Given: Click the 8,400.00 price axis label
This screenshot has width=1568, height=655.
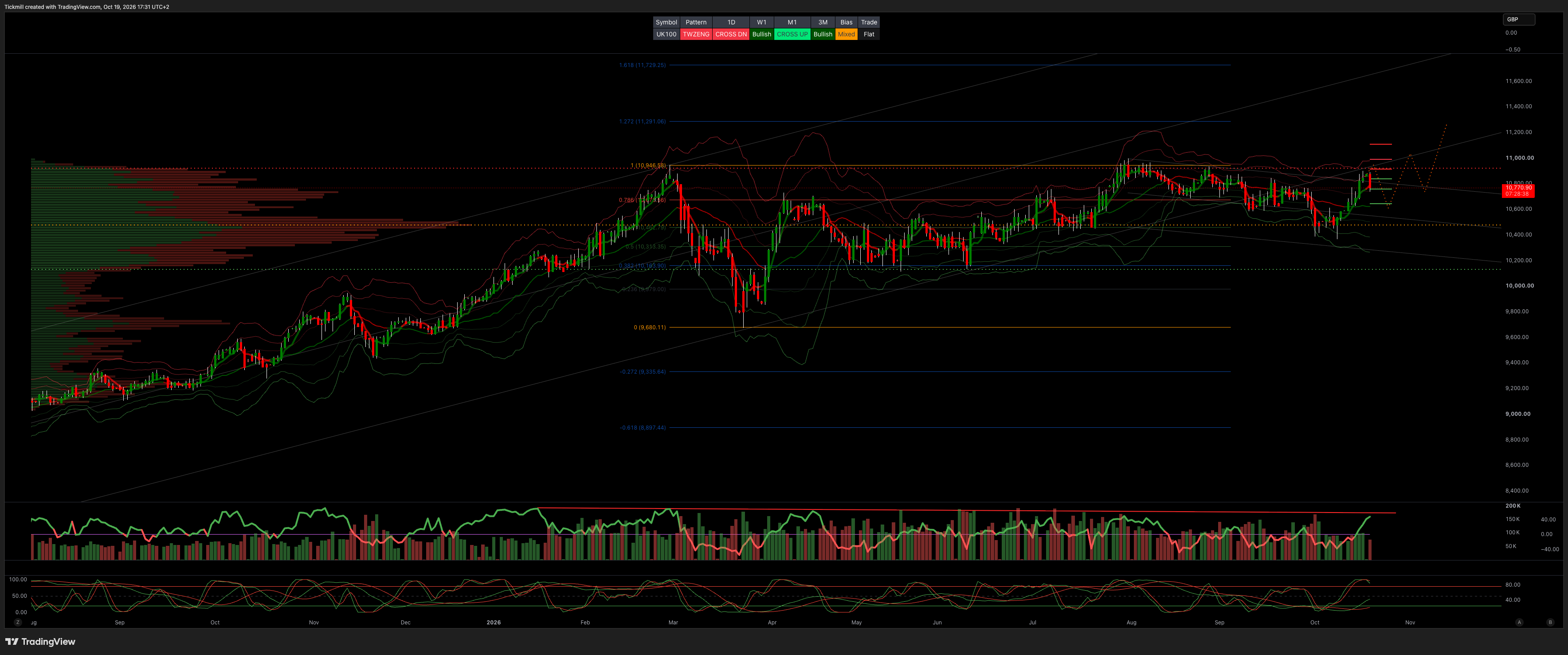Looking at the screenshot, I should 1517,490.
